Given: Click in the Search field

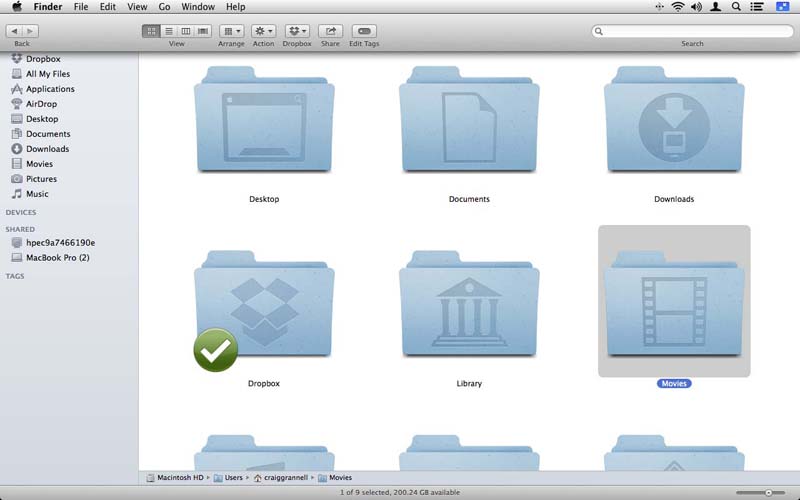Looking at the screenshot, I should [x=692, y=31].
